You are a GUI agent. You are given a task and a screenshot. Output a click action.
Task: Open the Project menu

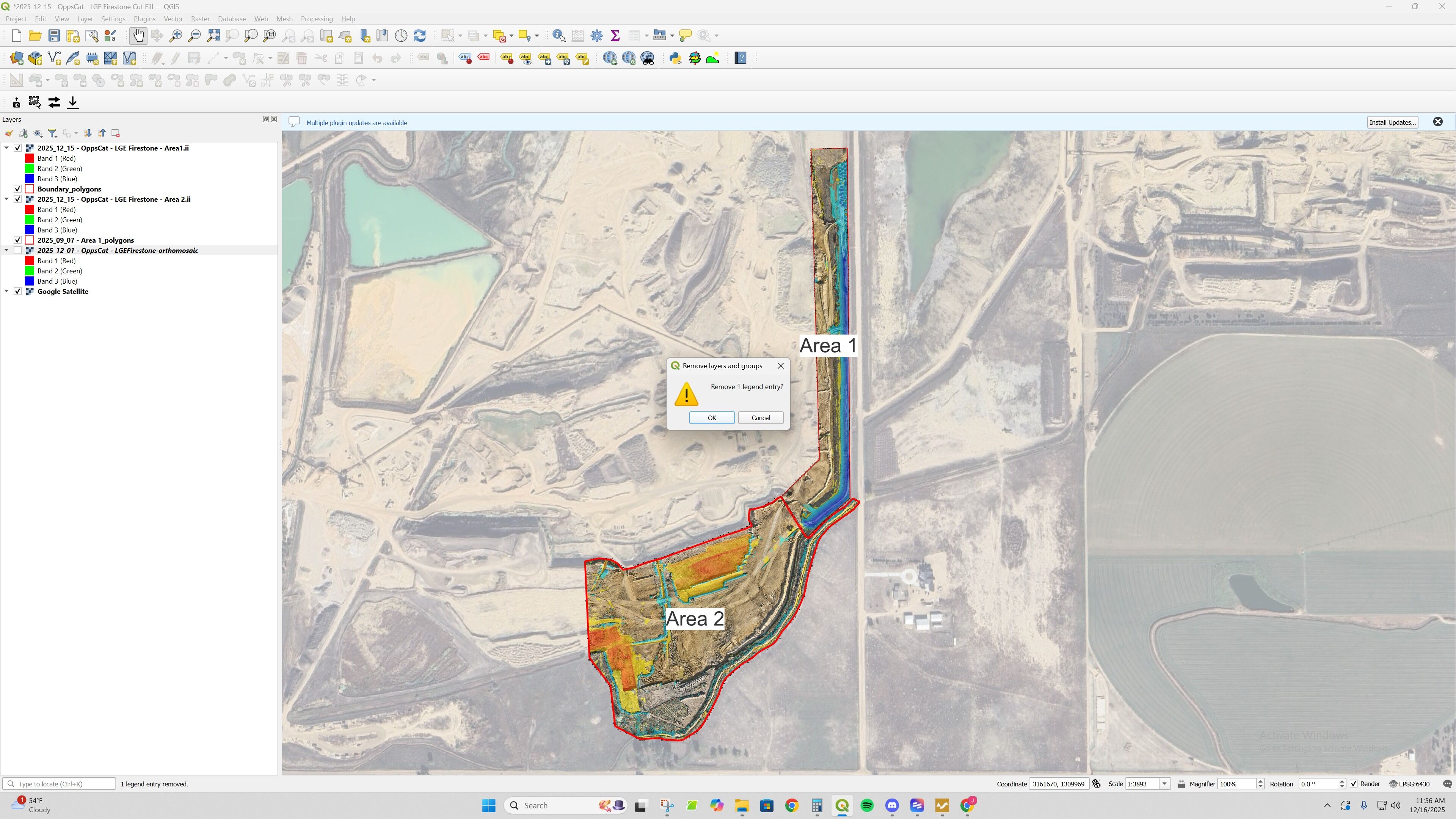pos(16,19)
